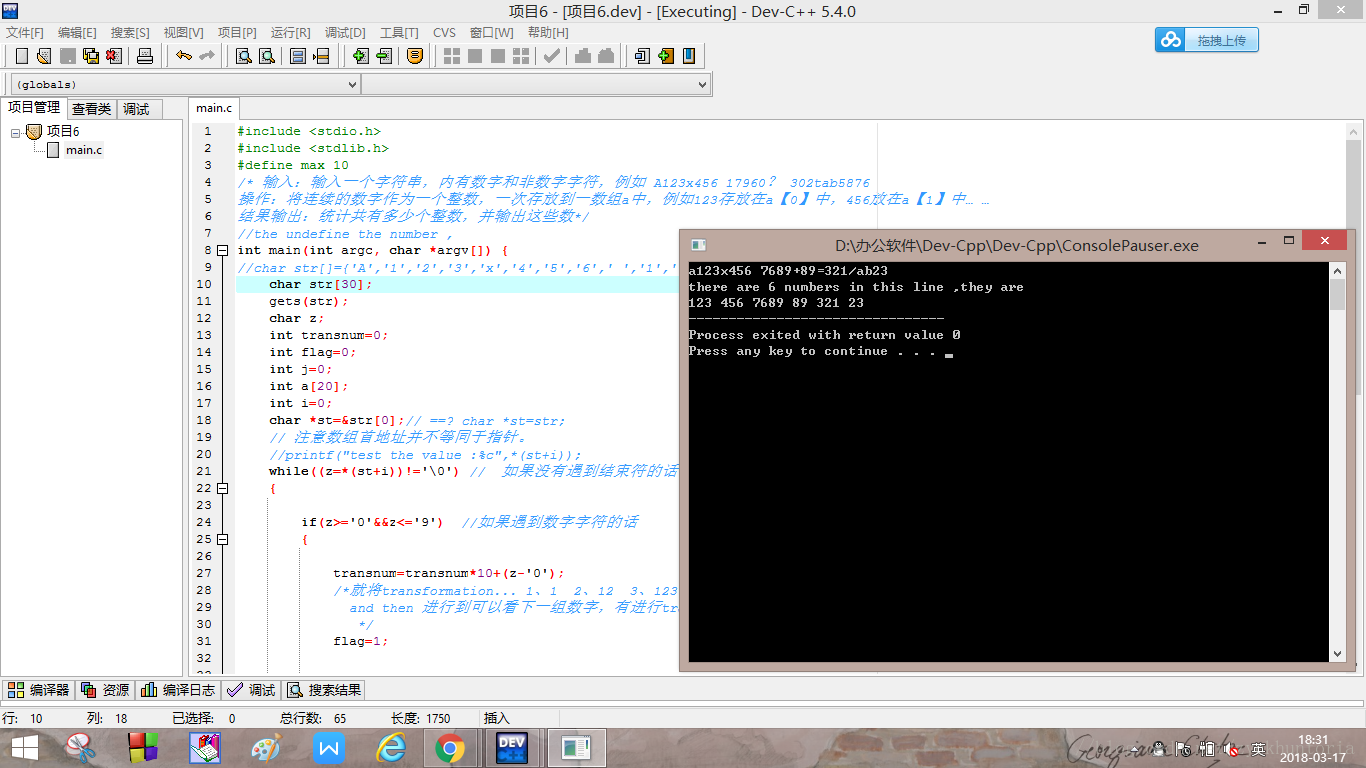Open the 编译器 bottom tab
The image size is (1366, 768).
click(39, 690)
